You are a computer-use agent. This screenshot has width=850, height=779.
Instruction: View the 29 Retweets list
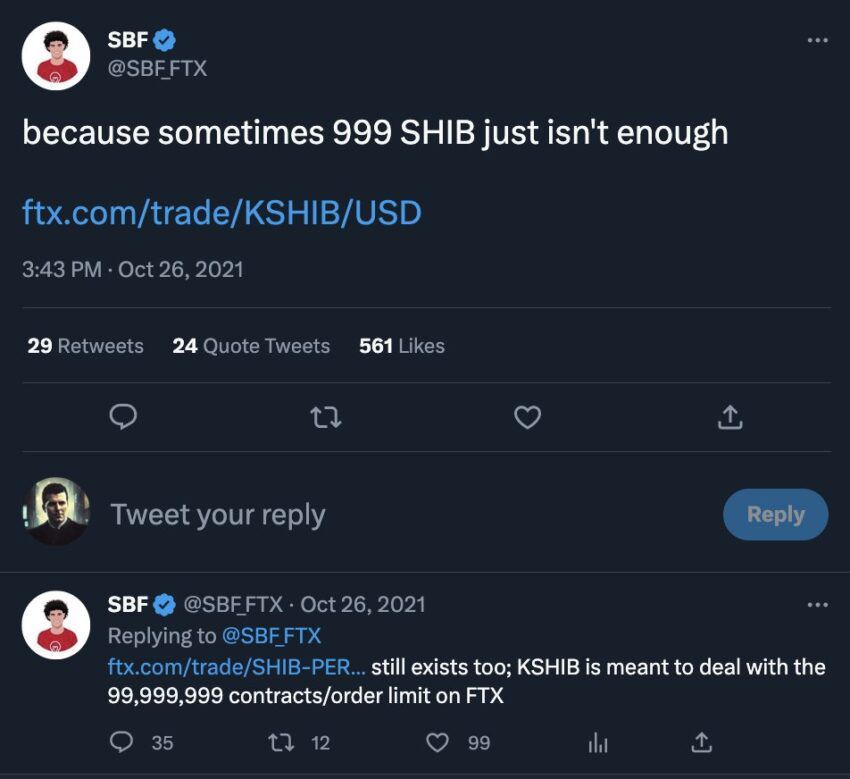click(85, 346)
